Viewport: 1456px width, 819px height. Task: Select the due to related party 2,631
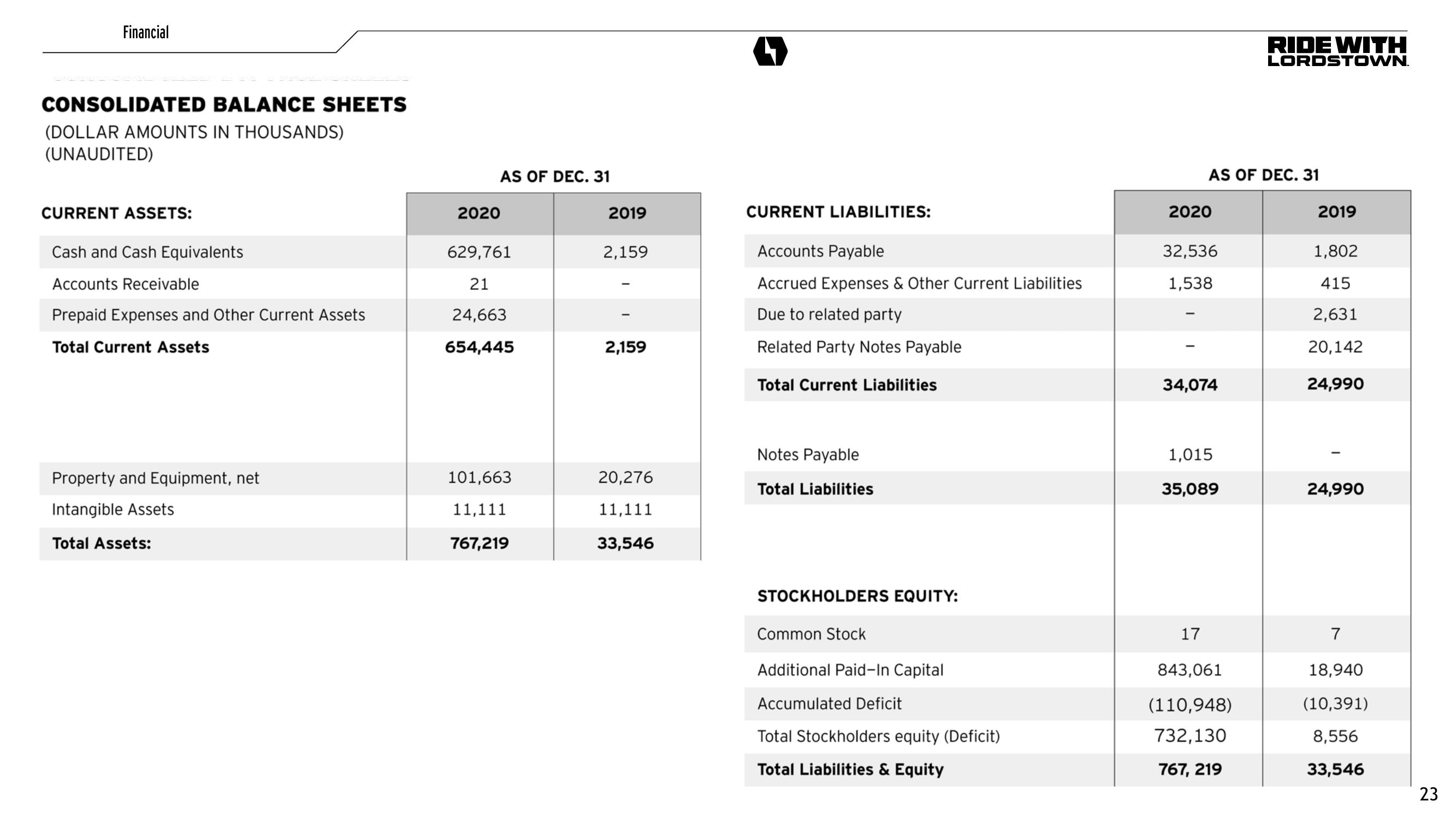(x=1335, y=314)
